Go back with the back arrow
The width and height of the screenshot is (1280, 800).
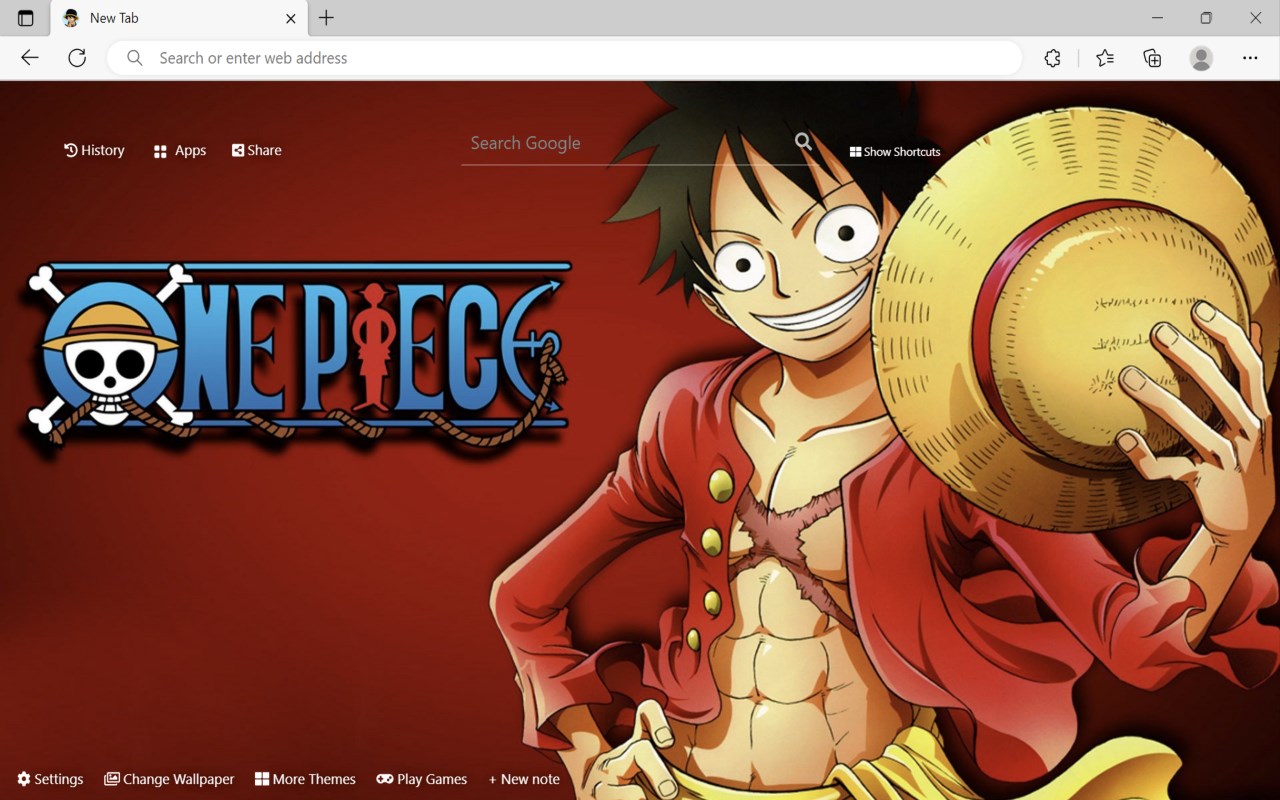(x=30, y=58)
